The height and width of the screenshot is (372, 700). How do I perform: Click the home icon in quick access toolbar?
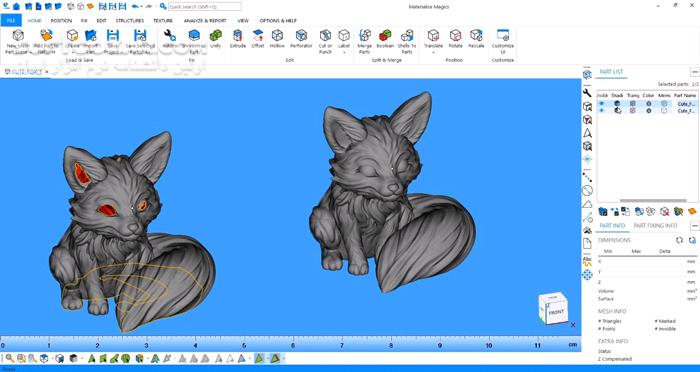click(17, 6)
